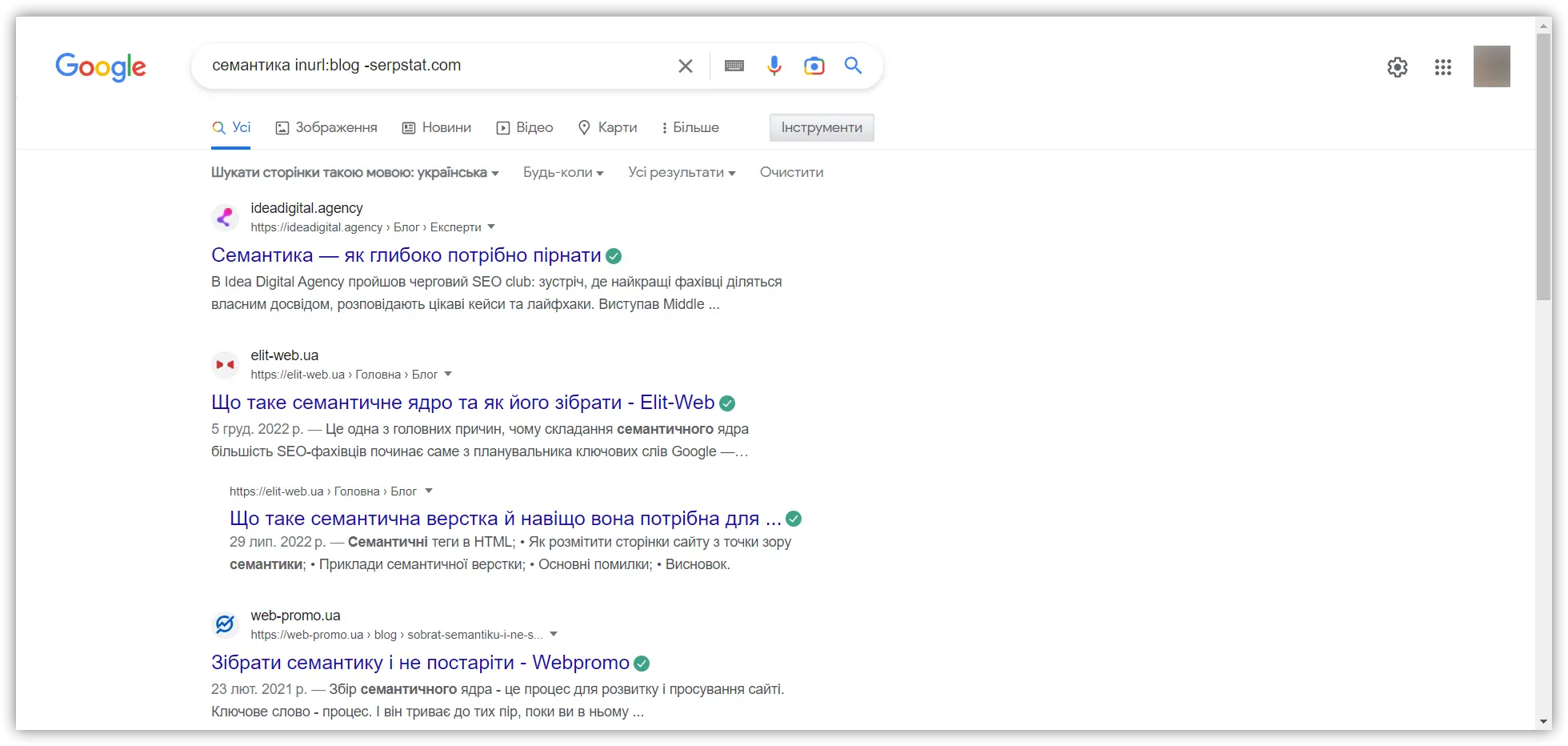Open Що таке семантичне ядро result
The image size is (1568, 746).
pos(463,403)
